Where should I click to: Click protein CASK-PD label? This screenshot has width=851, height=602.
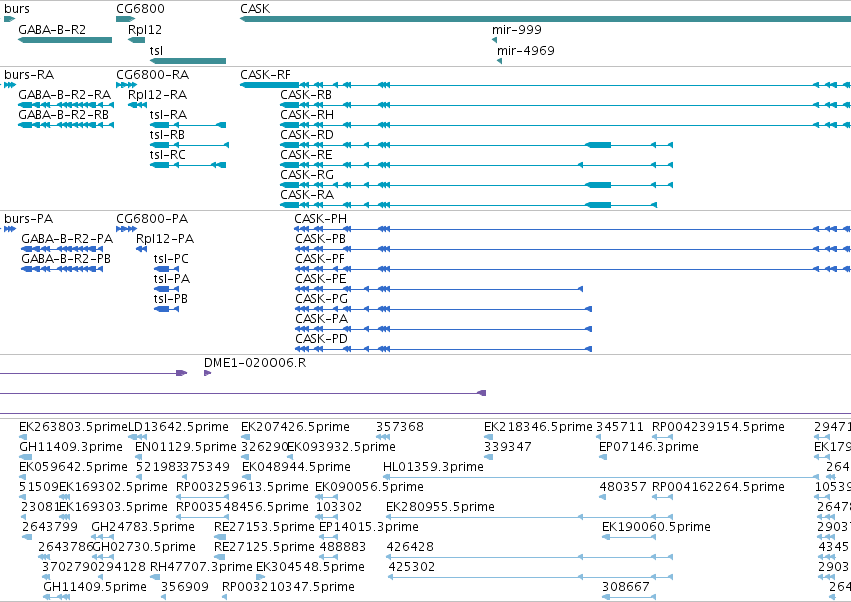pyautogui.click(x=321, y=339)
